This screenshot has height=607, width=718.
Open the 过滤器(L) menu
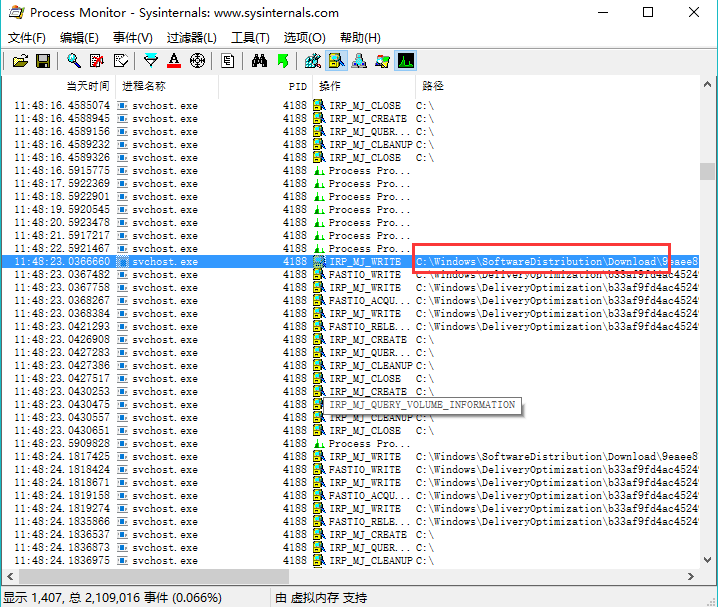click(192, 38)
